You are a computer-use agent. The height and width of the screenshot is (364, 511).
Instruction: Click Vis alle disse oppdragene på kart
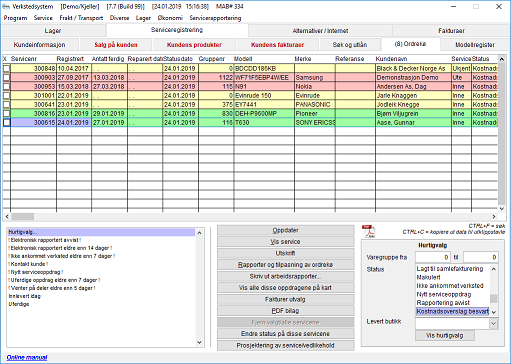285,288
